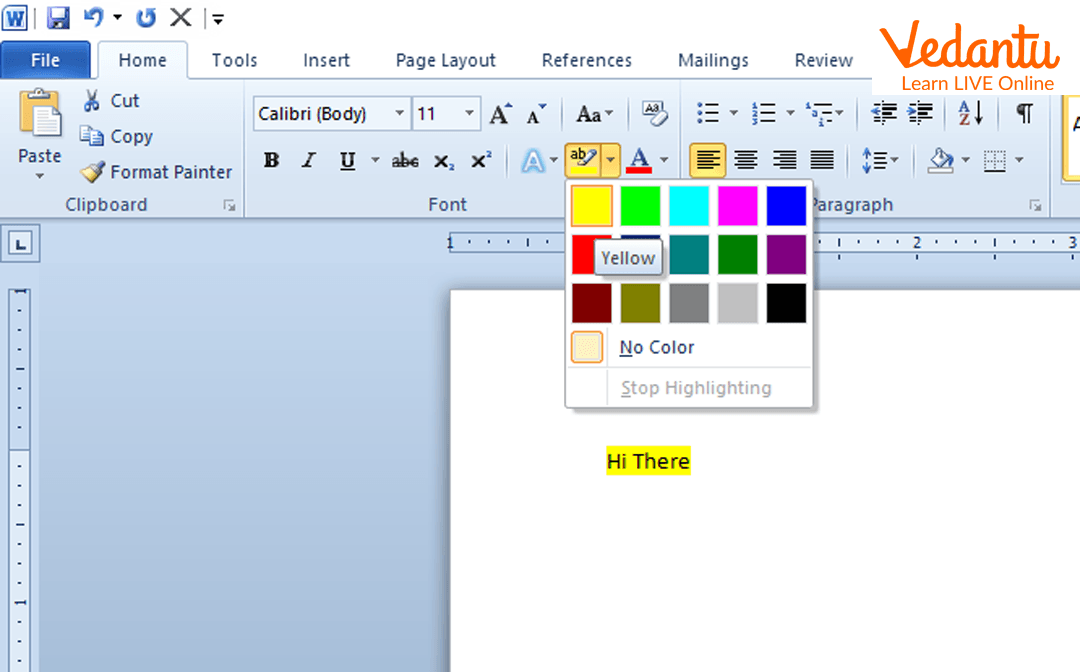Click the highlighted "Hi There" text

coord(648,461)
